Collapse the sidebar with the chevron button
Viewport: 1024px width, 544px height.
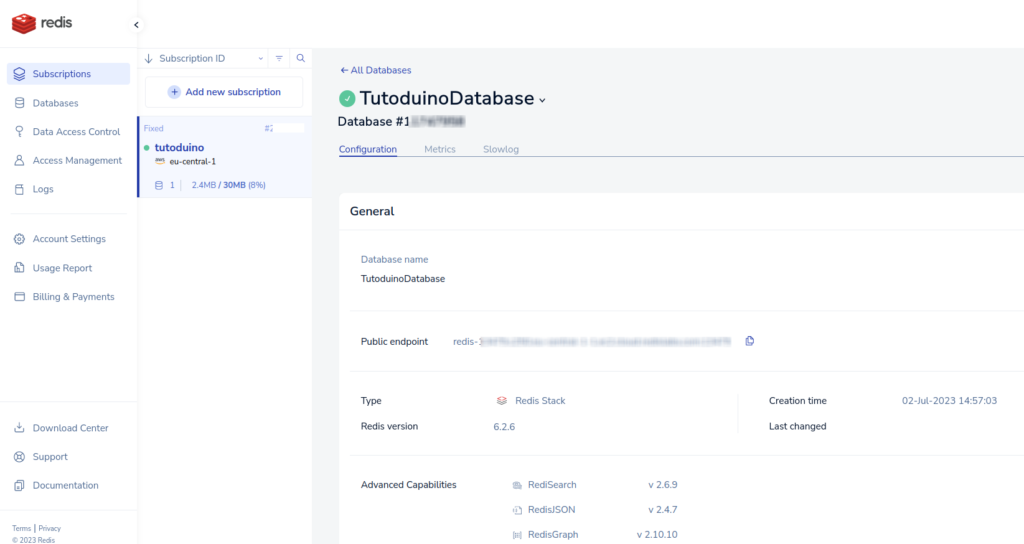point(136,25)
